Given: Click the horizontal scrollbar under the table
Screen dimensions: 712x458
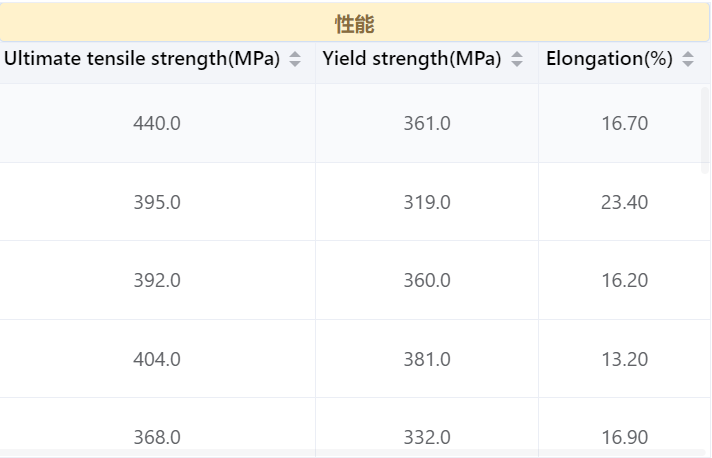Looking at the screenshot, I should 352,453.
